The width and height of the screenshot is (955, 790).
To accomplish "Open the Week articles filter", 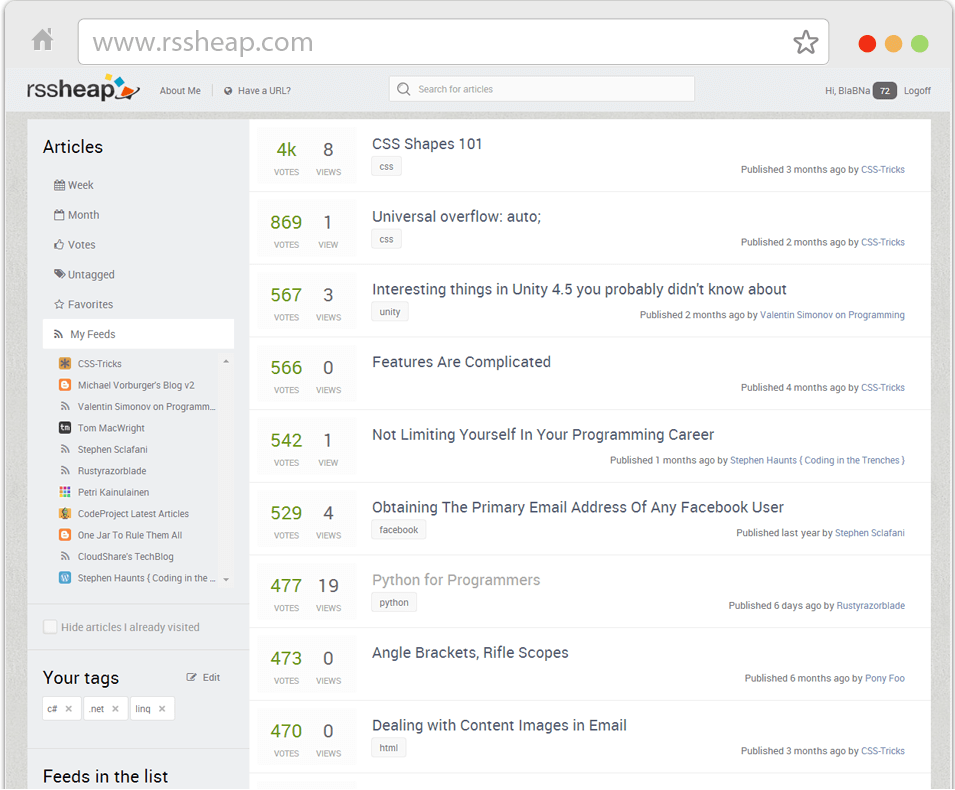I will coord(74,185).
